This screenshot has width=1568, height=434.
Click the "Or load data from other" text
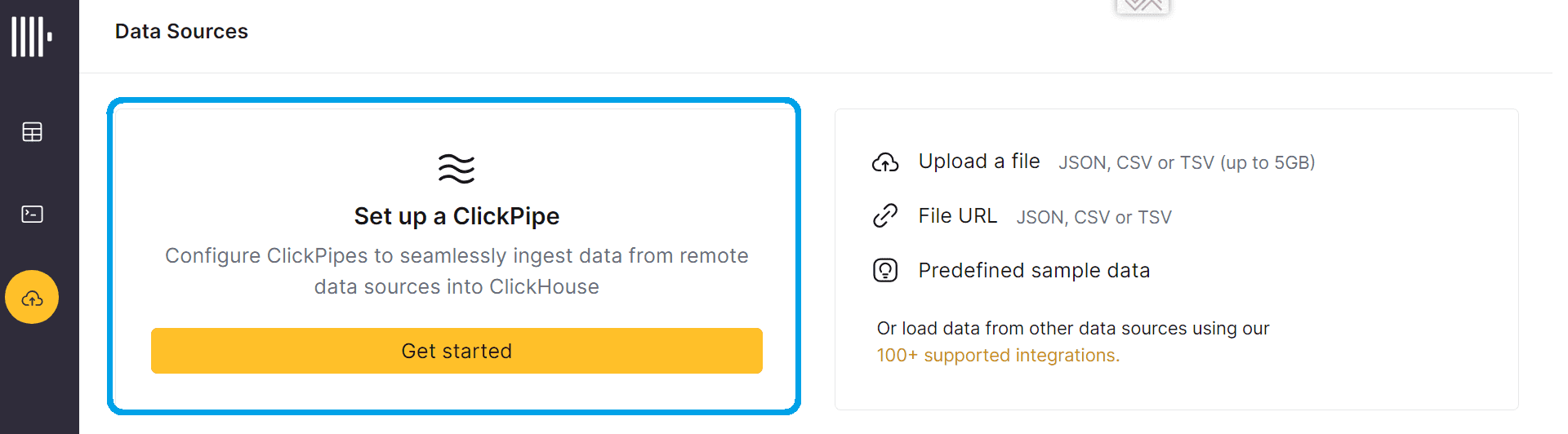coord(1073,328)
